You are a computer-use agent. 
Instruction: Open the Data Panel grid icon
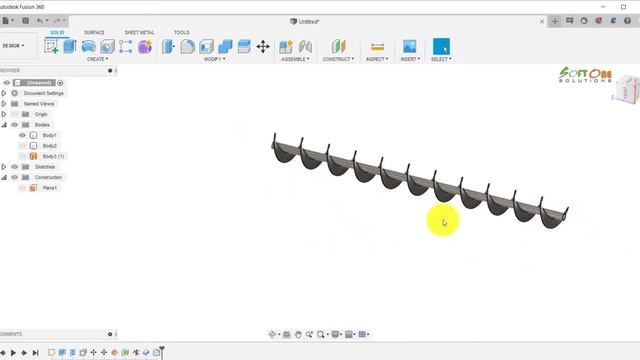[x=25, y=21]
